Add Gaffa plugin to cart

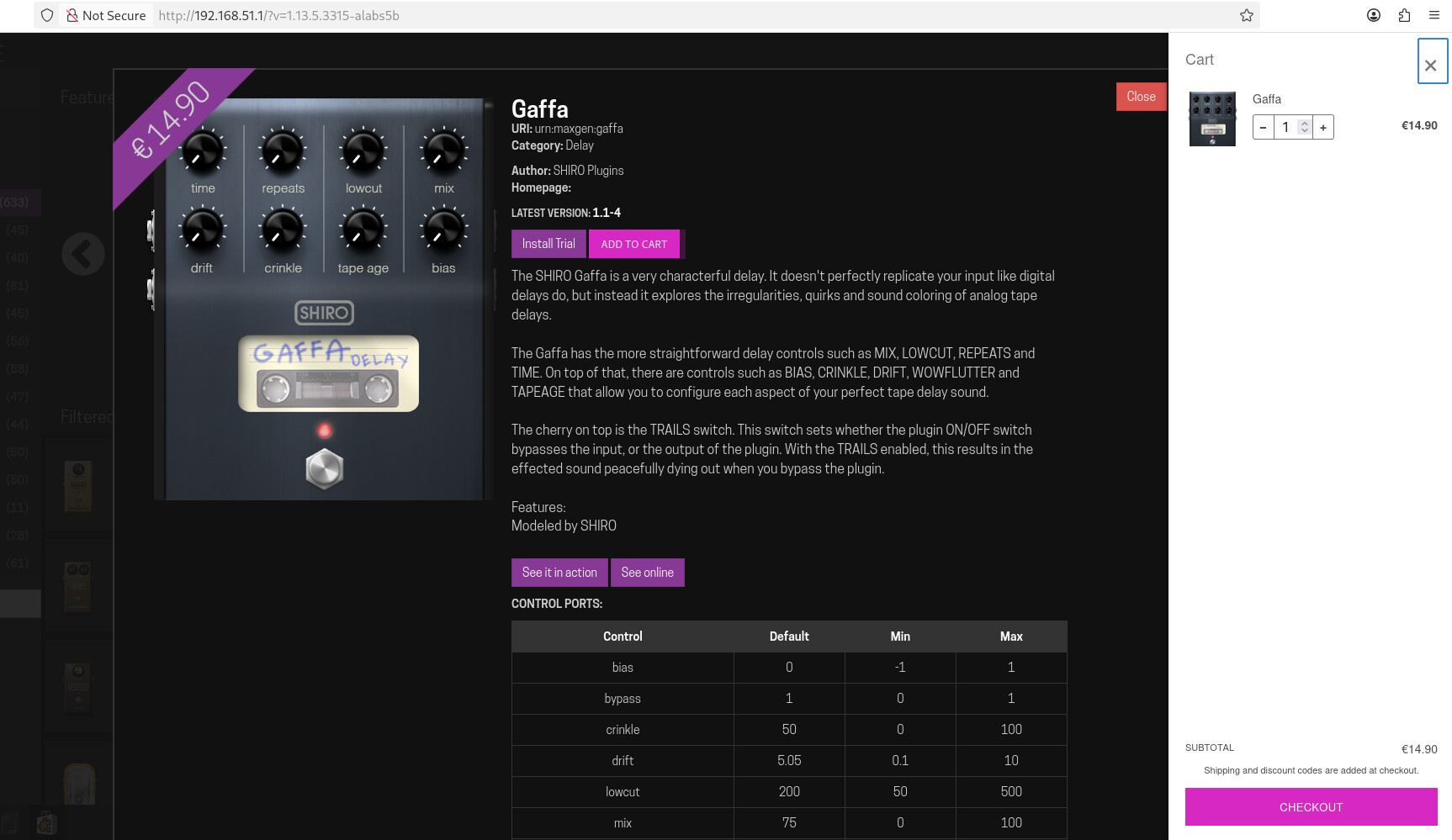pyautogui.click(x=634, y=245)
